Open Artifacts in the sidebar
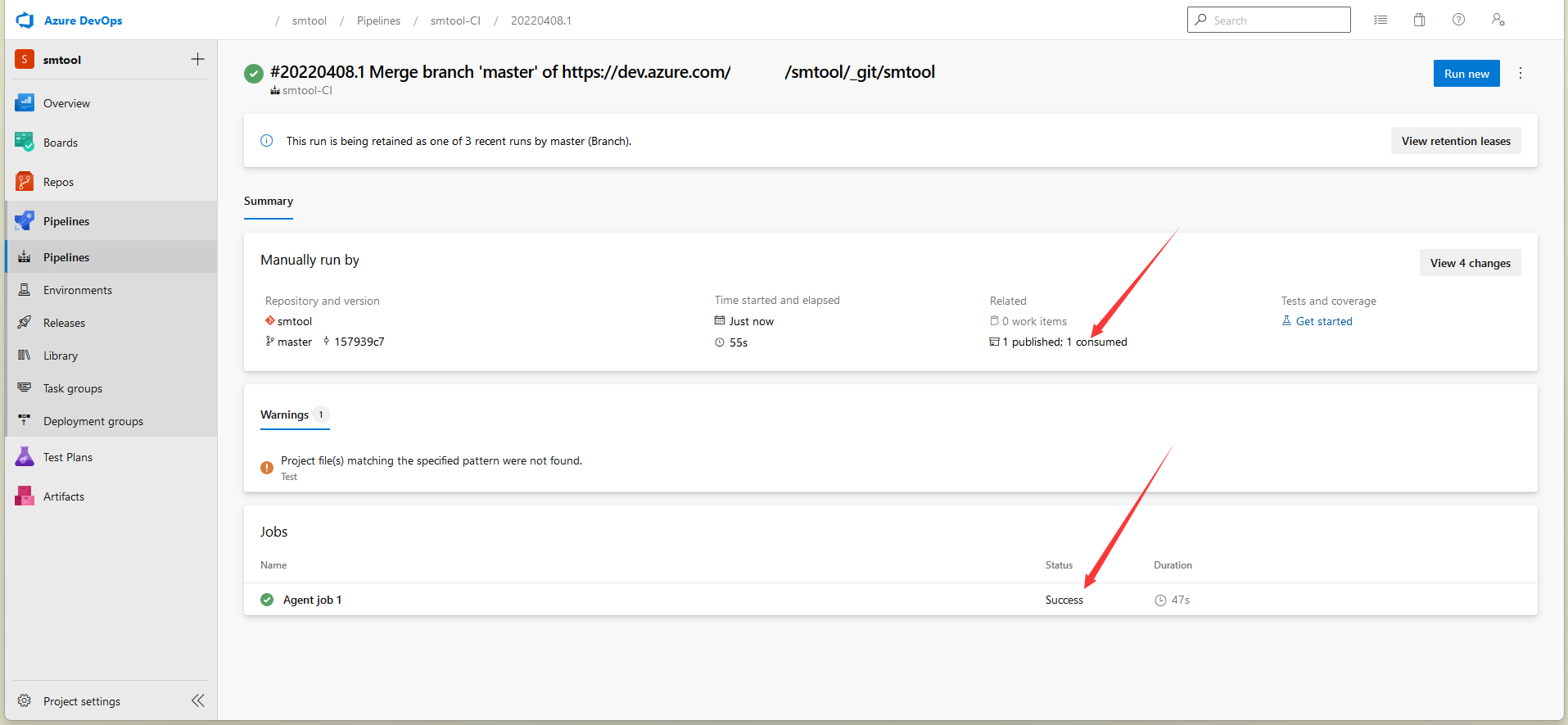The image size is (1568, 725). tap(64, 496)
